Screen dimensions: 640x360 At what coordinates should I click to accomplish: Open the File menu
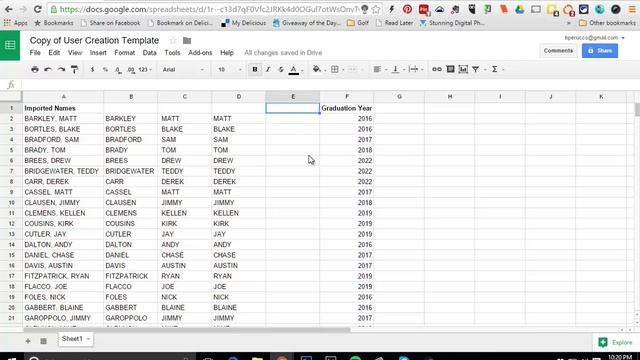pos(35,53)
